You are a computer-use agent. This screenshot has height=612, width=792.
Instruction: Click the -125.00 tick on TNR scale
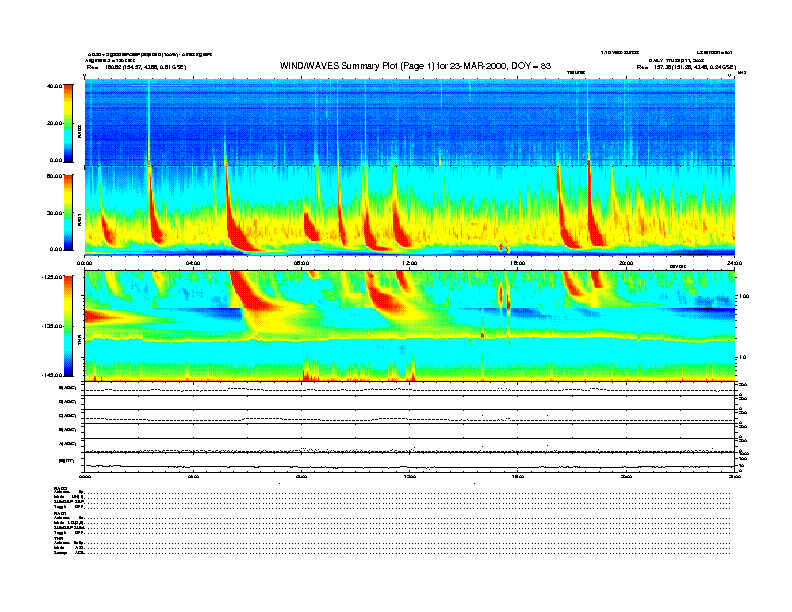[x=53, y=277]
